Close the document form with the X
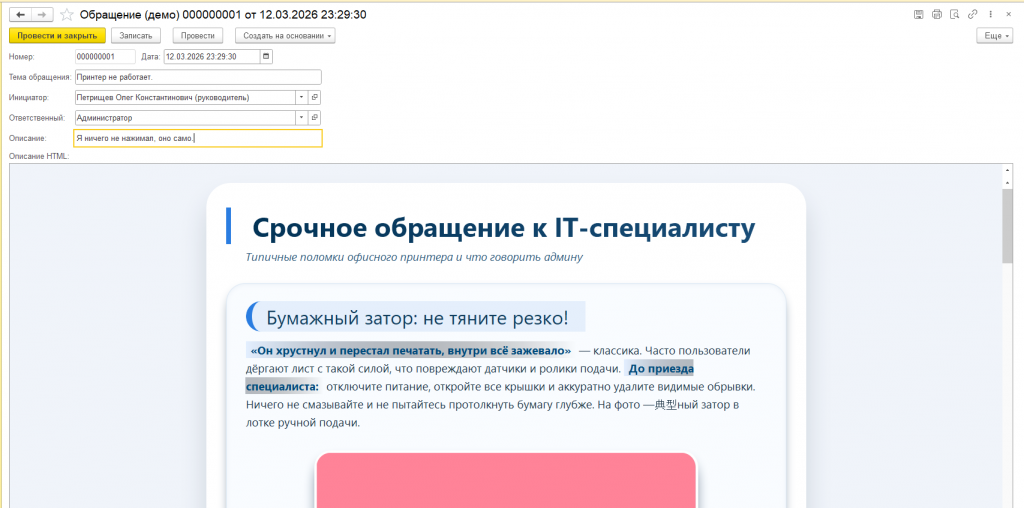Image resolution: width=1024 pixels, height=508 pixels. click(x=1009, y=14)
